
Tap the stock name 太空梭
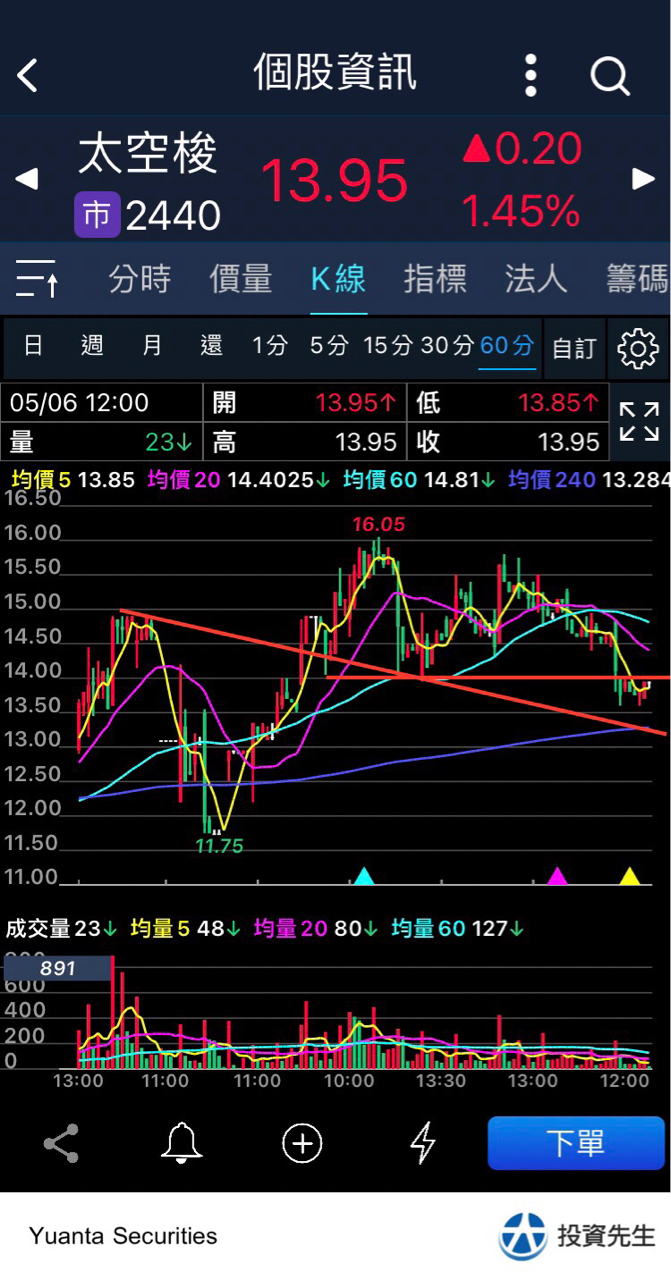click(147, 155)
